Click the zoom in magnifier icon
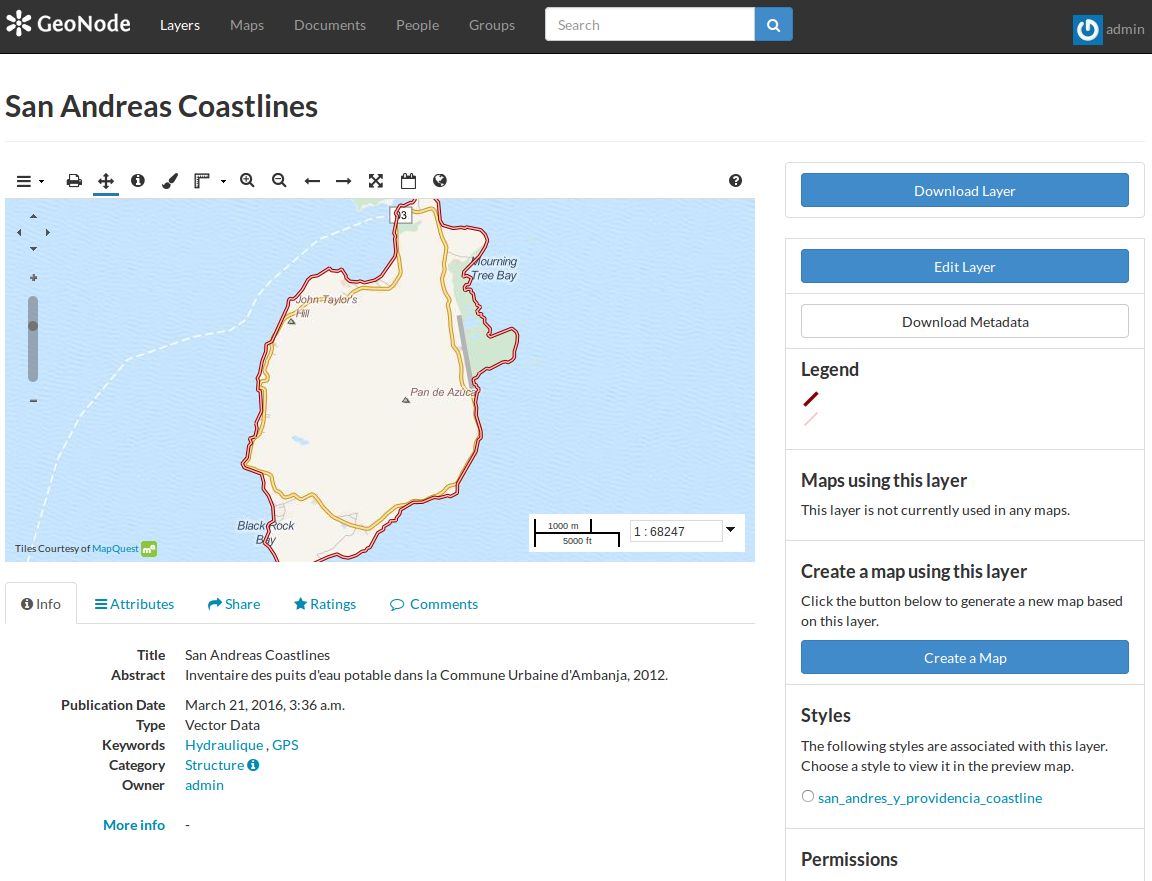The width and height of the screenshot is (1152, 881). (x=247, y=181)
